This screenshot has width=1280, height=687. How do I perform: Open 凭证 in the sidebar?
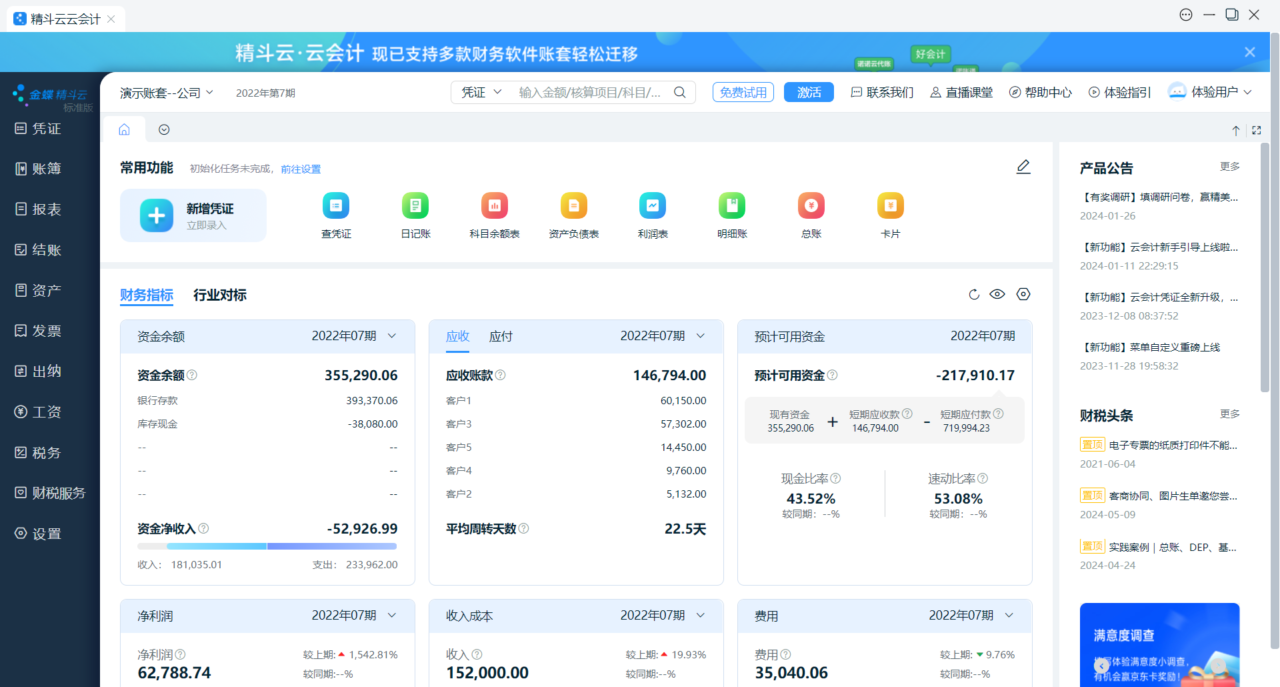click(38, 128)
